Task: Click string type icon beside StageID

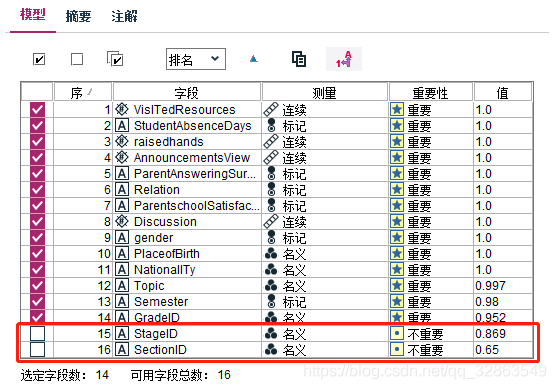Action: pos(122,333)
